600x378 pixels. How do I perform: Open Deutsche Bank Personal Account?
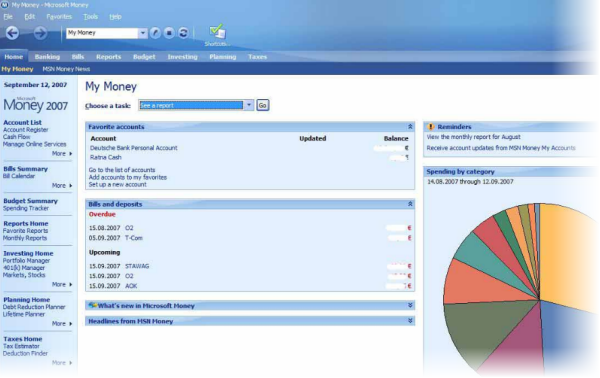coord(134,148)
